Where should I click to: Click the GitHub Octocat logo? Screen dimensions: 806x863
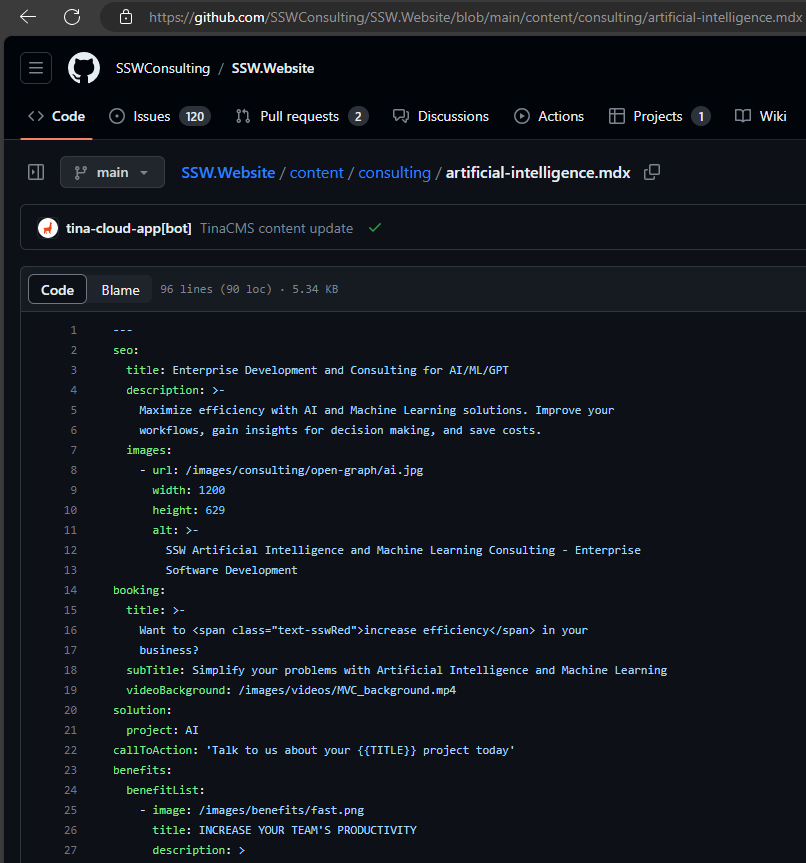coord(84,68)
